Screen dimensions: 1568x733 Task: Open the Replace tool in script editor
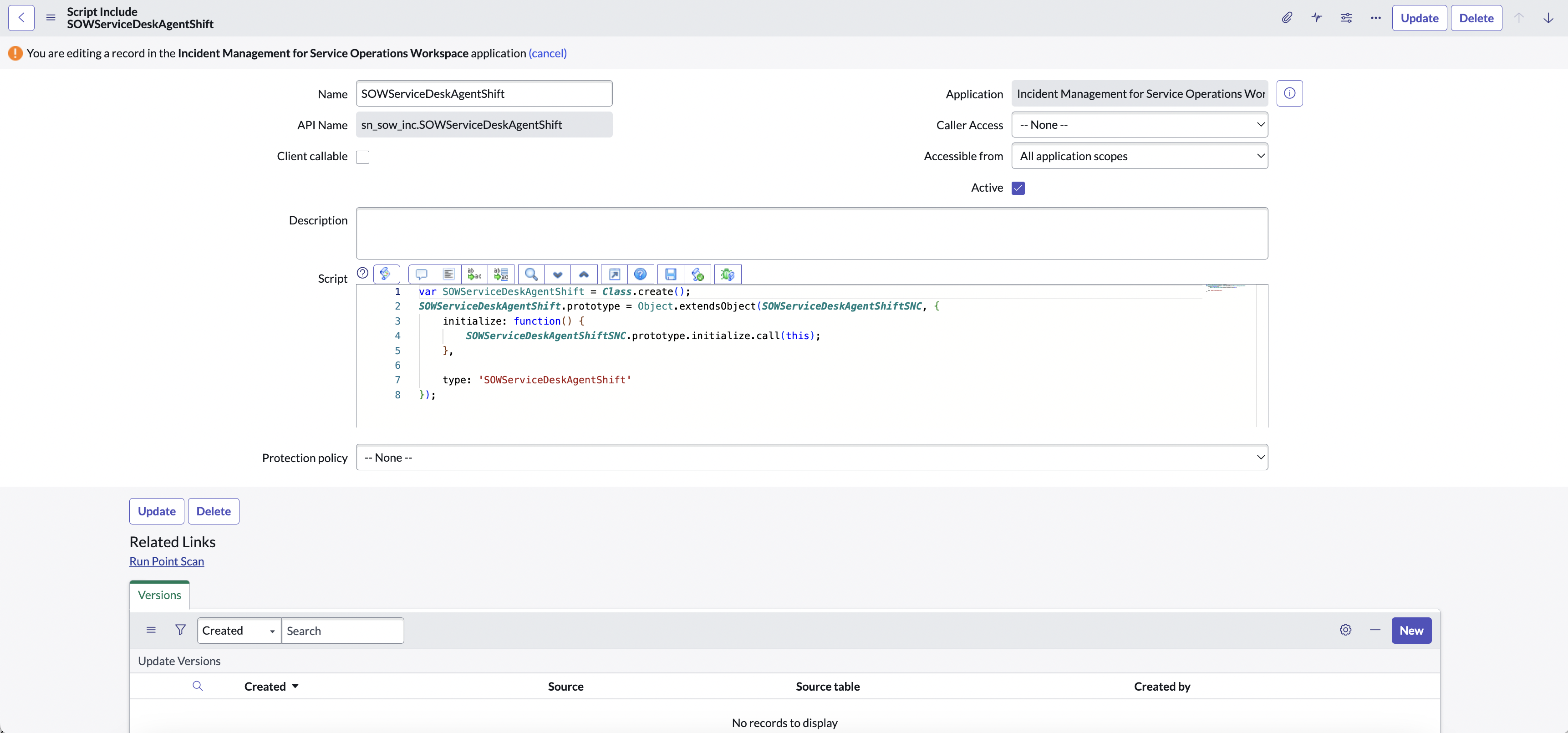pyautogui.click(x=475, y=274)
